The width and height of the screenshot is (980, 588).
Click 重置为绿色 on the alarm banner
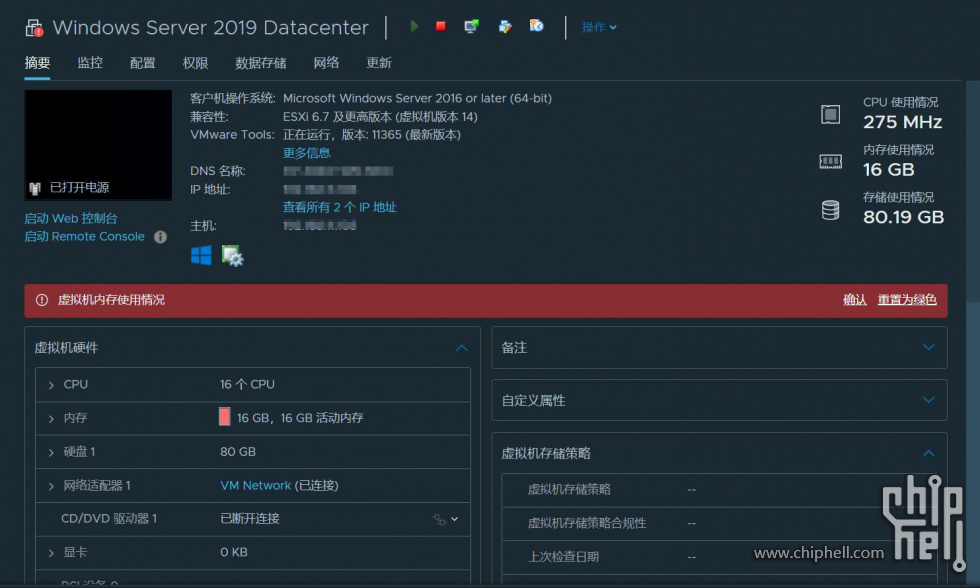point(907,300)
